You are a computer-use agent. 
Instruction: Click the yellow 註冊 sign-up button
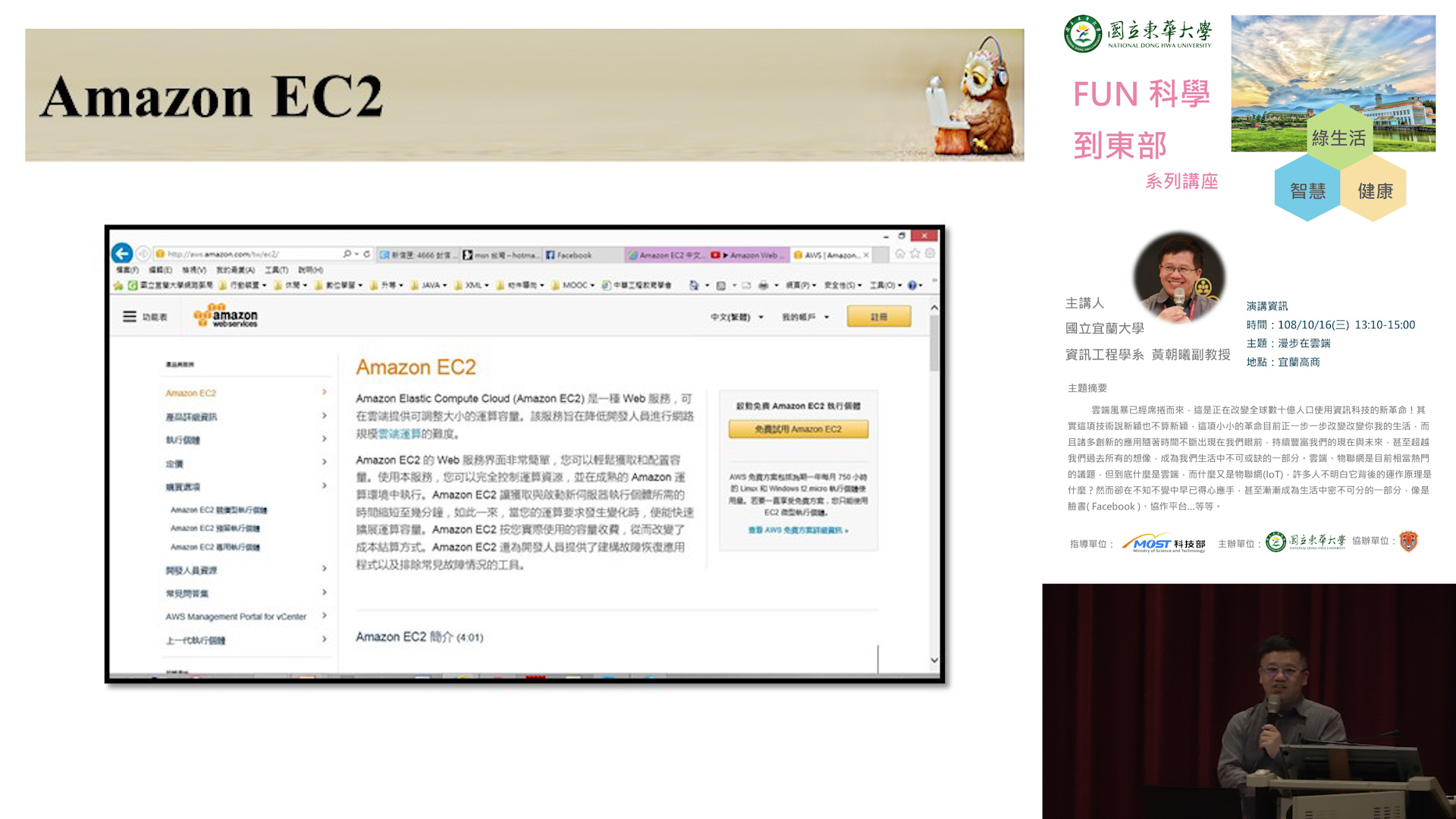(879, 317)
